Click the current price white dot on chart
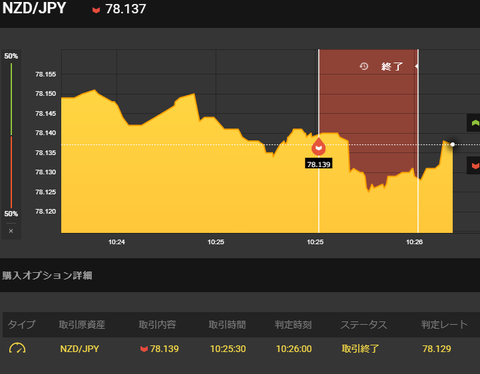Screen dimensions: 480x374 coord(452,144)
